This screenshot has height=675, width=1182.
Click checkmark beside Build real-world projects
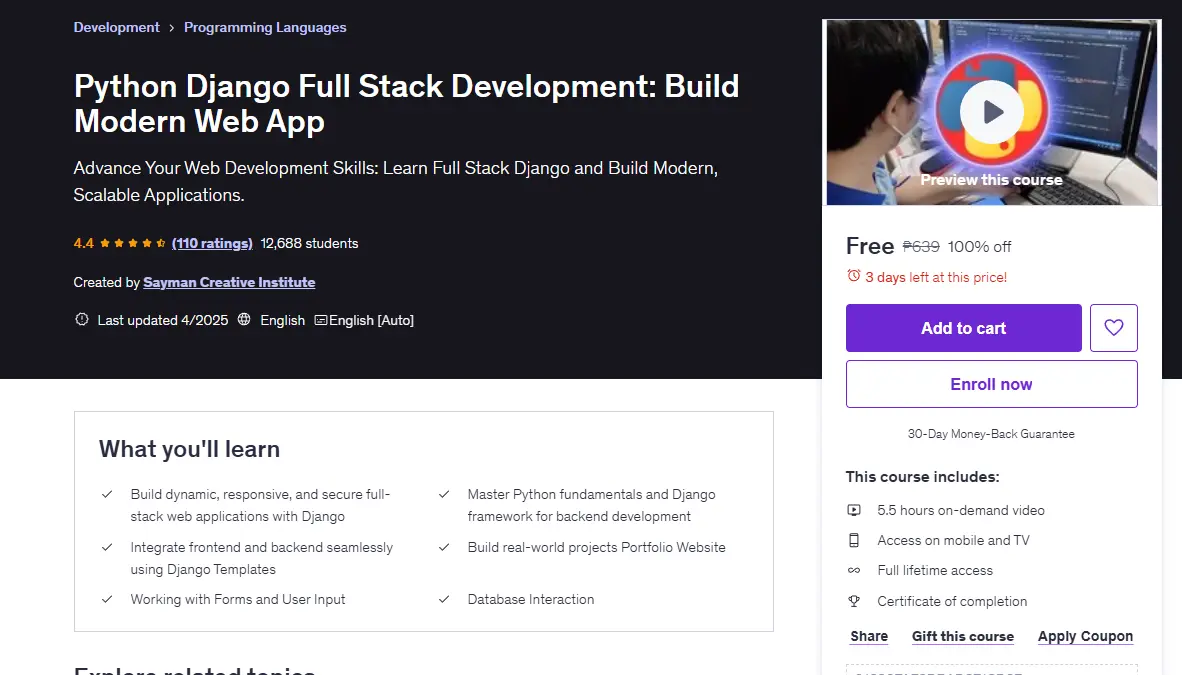444,547
